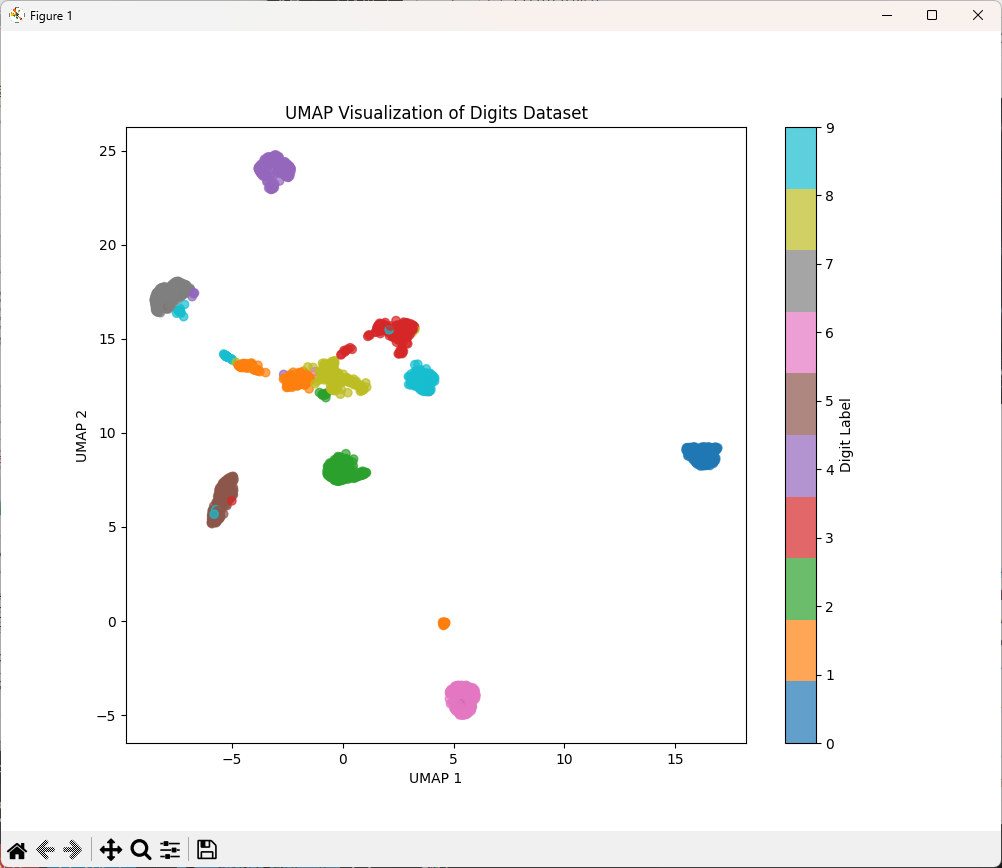
Task: Close the Figure 1 window
Action: [x=978, y=15]
